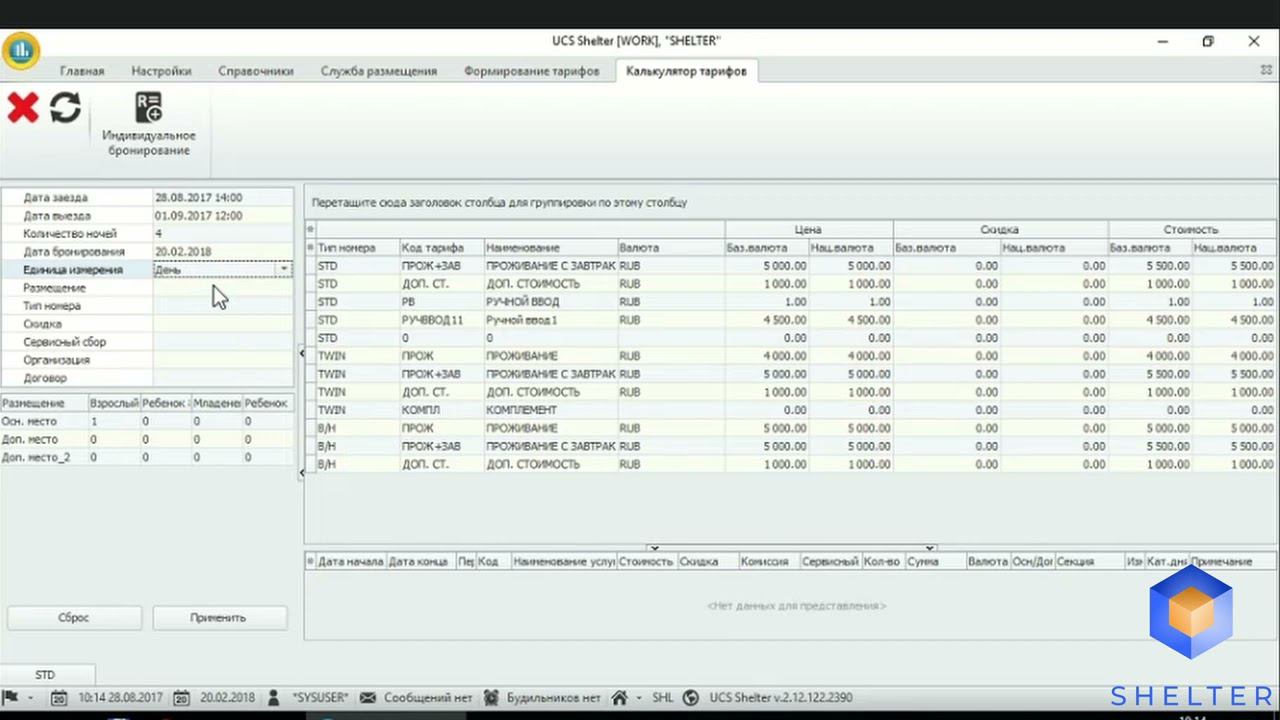This screenshot has width=1280, height=720.
Task: Sort by Код тарифа column header
Action: click(441, 247)
